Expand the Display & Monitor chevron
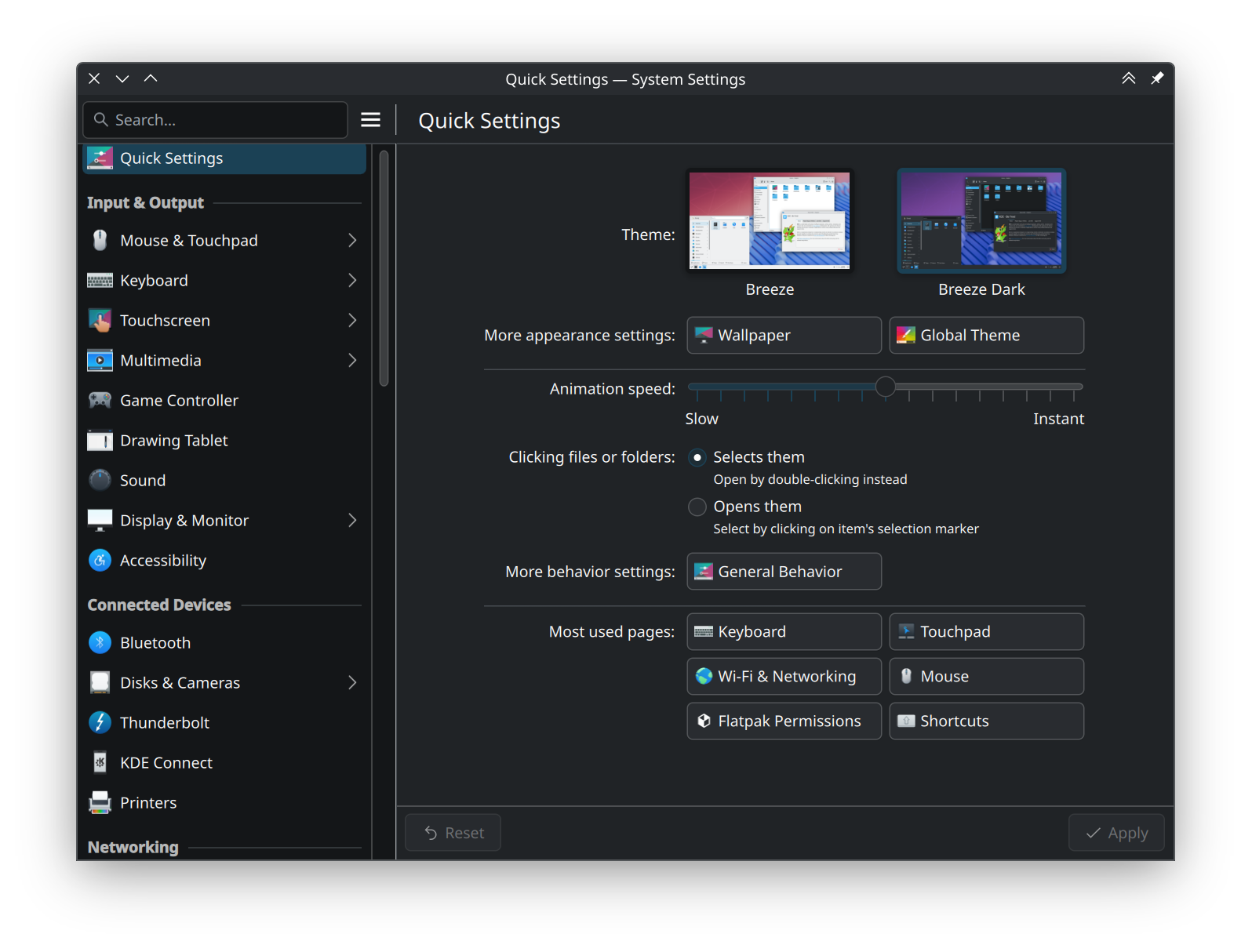Viewport: 1252px width, 952px height. tap(352, 520)
